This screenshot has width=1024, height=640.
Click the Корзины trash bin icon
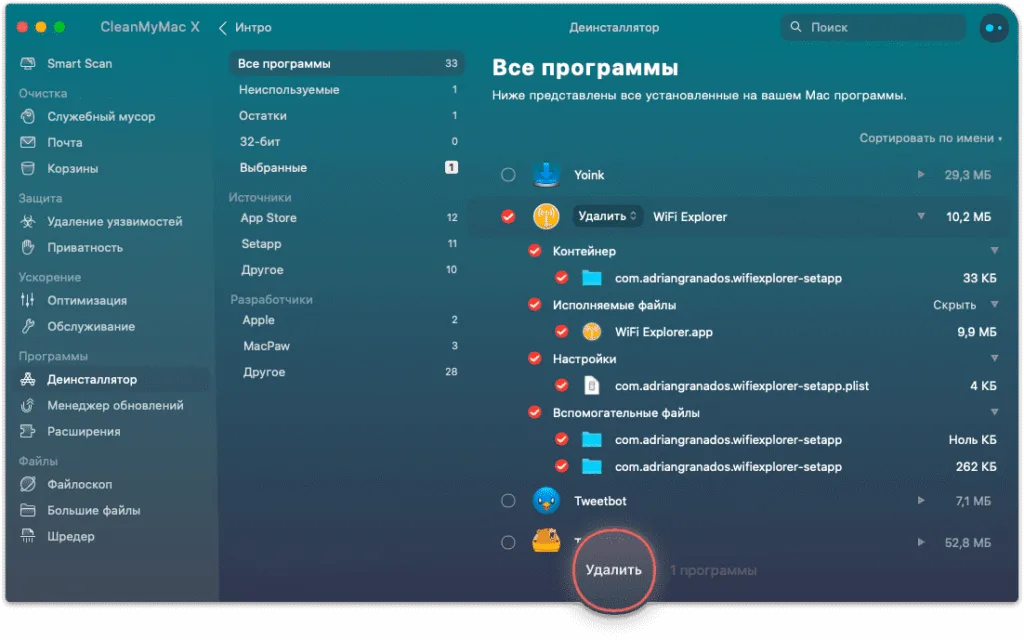point(27,168)
